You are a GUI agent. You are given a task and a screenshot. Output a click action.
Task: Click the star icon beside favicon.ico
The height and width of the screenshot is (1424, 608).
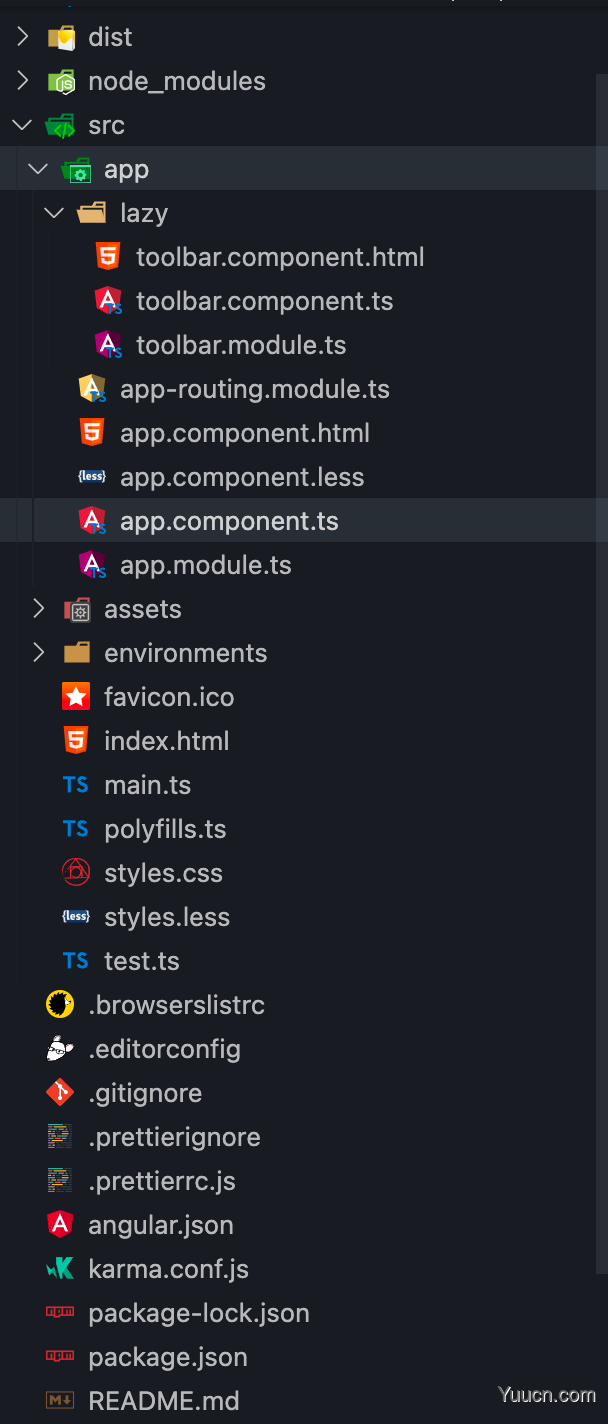(x=76, y=697)
